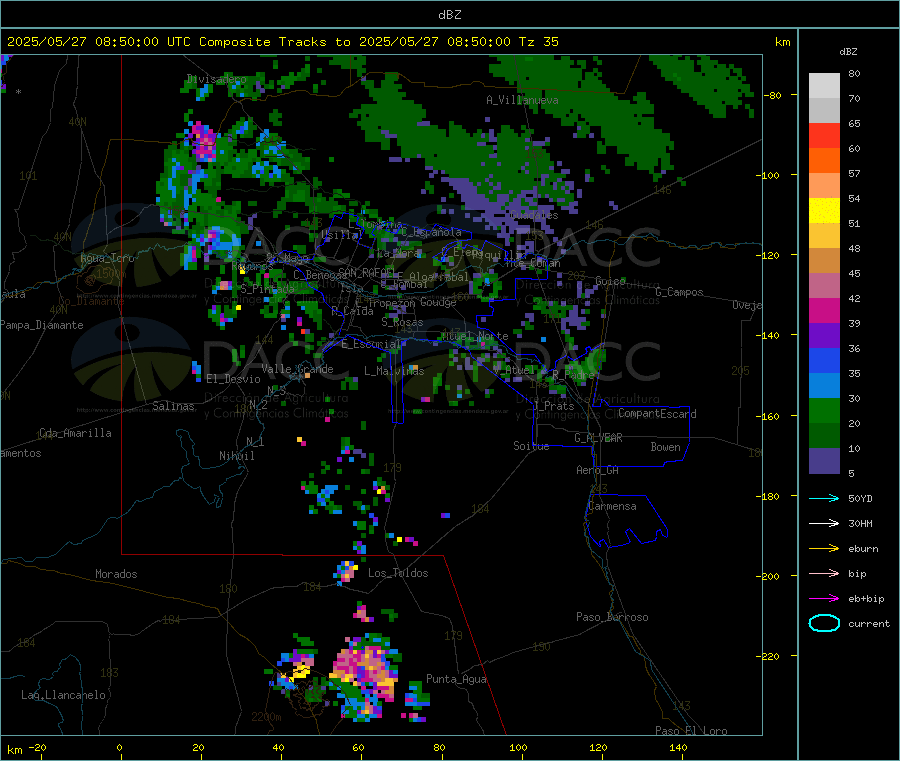Click the brown 48 dBZ legend swatch
900x761 pixels.
(824, 261)
